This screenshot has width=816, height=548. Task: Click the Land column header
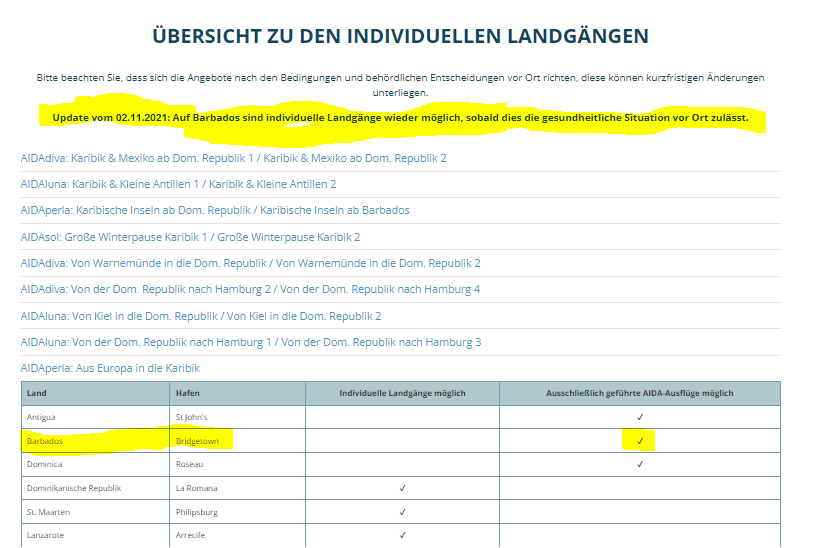tap(37, 393)
